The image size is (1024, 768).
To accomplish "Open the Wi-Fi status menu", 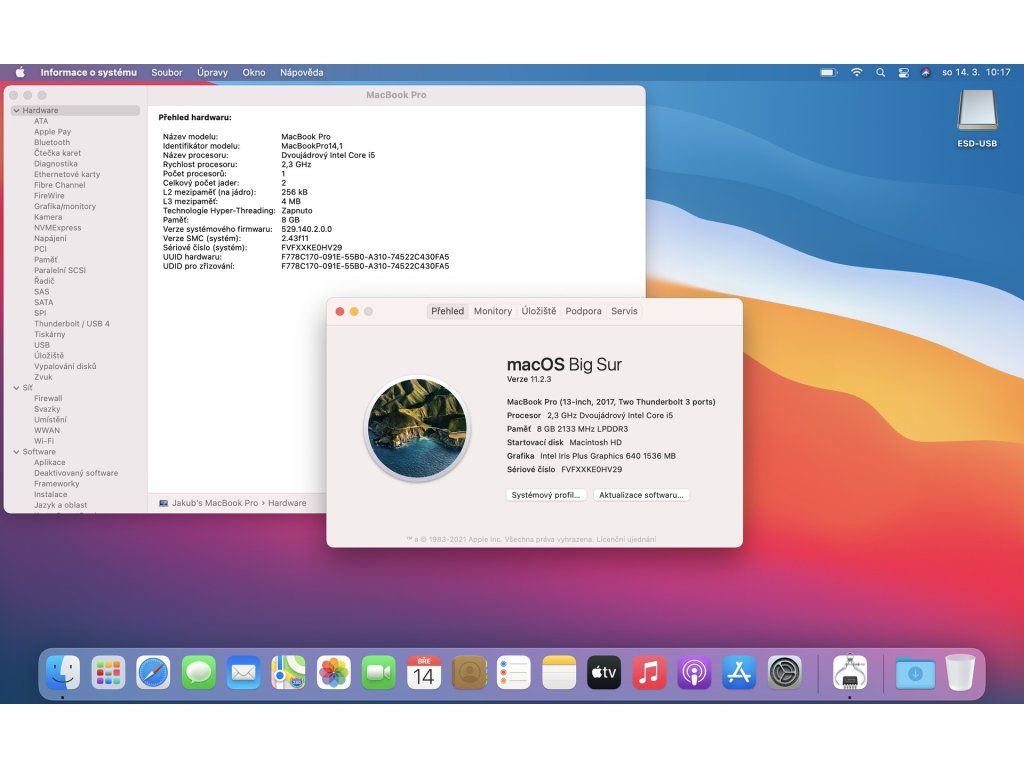I will pos(856,73).
